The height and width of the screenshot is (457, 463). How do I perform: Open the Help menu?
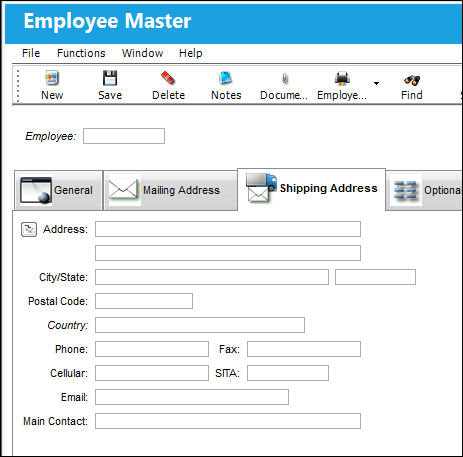click(x=191, y=53)
